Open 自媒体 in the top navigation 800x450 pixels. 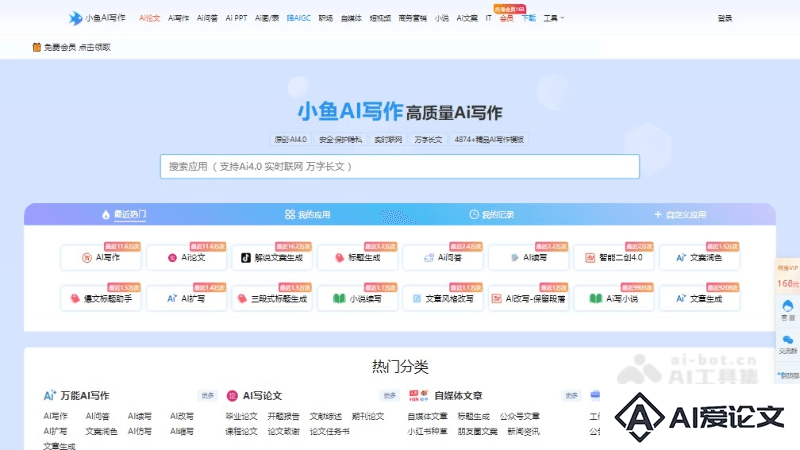351,18
